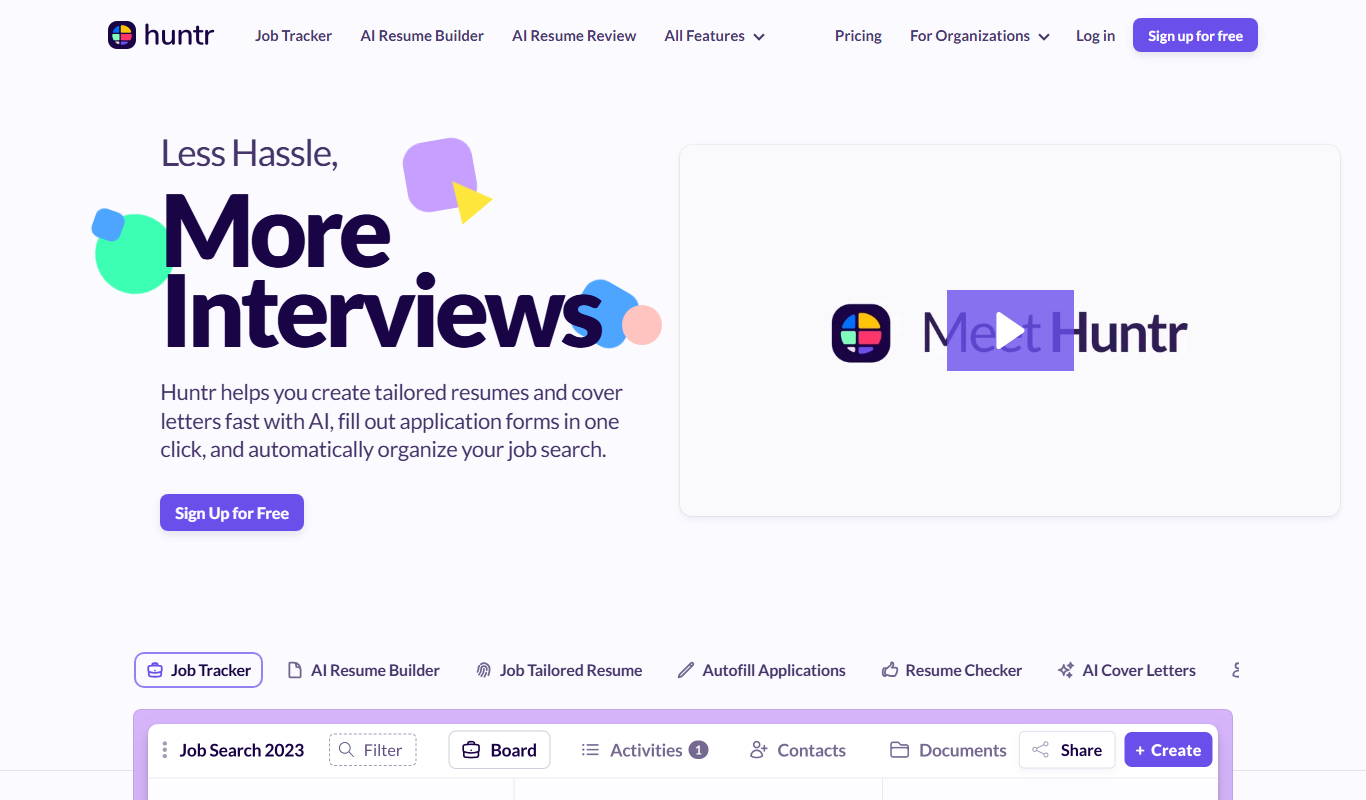Click Sign up for free in header
This screenshot has width=1366, height=800.
[1195, 35]
